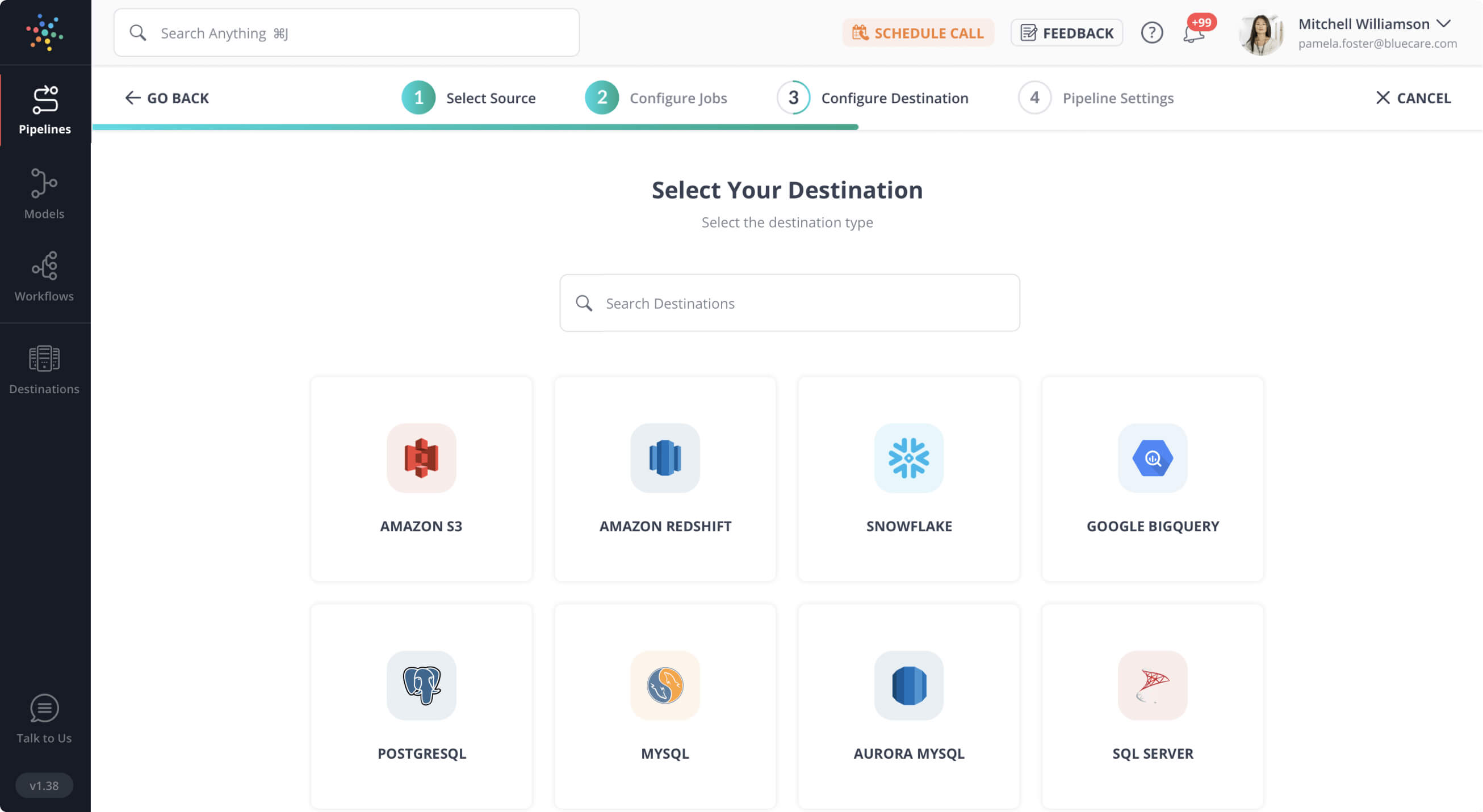Image resolution: width=1483 pixels, height=812 pixels.
Task: Select the MySQL dolphin icon
Action: [665, 685]
